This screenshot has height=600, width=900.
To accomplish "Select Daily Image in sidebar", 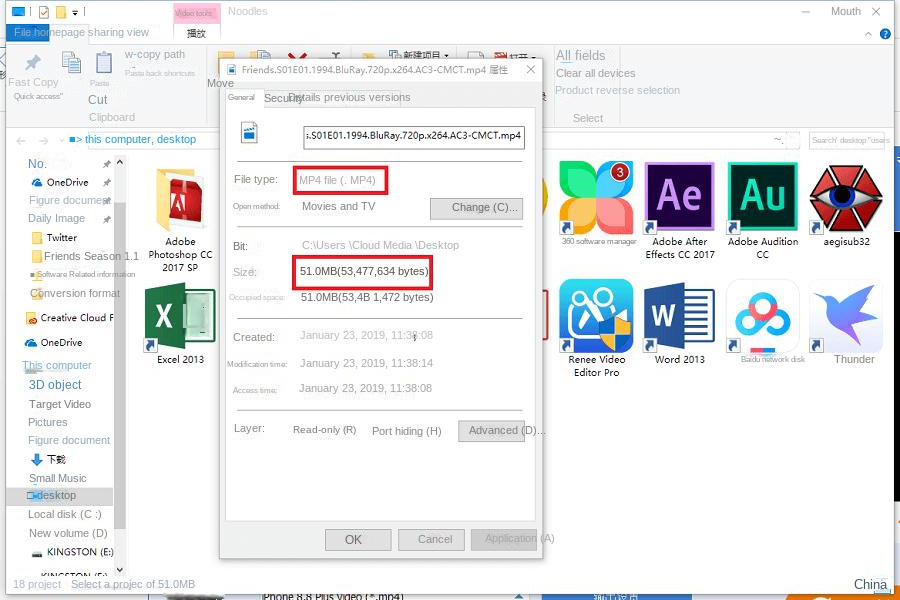I will pyautogui.click(x=56, y=218).
